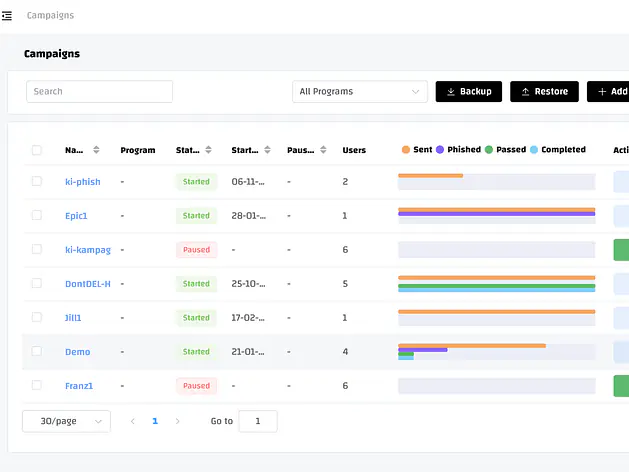Image resolution: width=629 pixels, height=472 pixels.
Task: Open the Franz1 campaign link
Action: (79, 385)
